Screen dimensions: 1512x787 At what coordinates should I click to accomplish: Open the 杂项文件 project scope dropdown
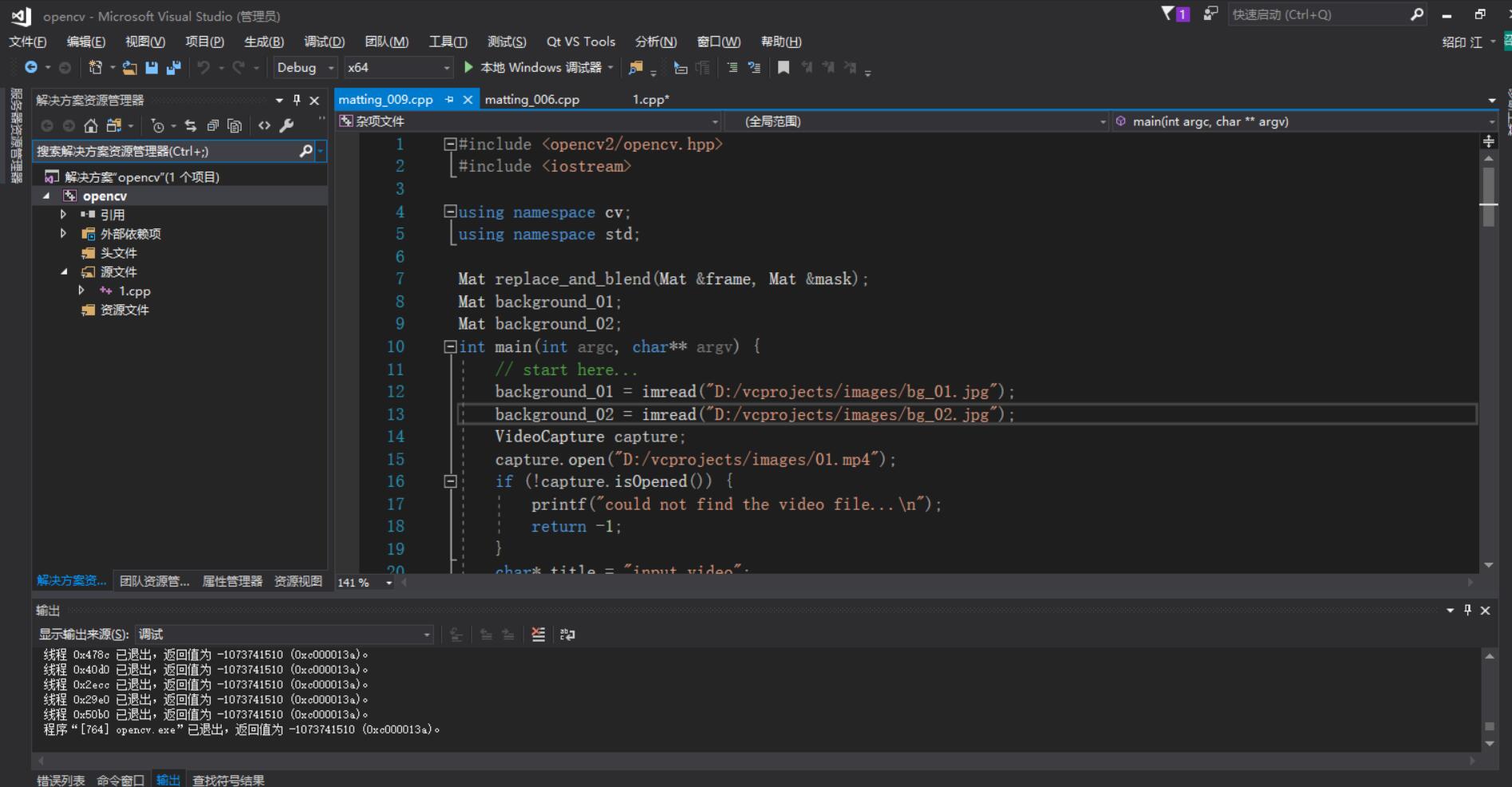528,121
